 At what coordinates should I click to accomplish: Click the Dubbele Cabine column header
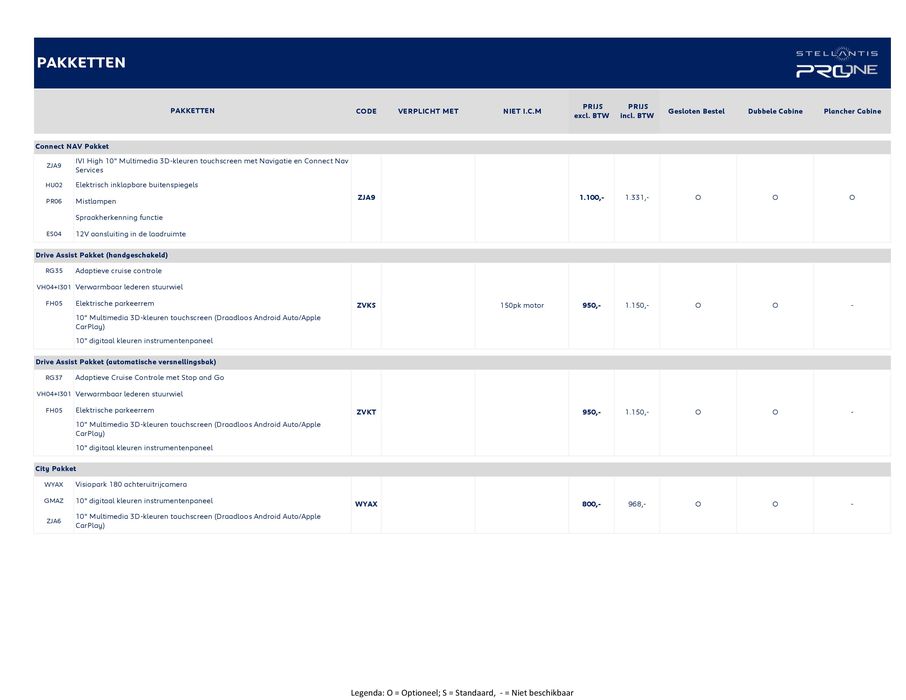(x=775, y=111)
